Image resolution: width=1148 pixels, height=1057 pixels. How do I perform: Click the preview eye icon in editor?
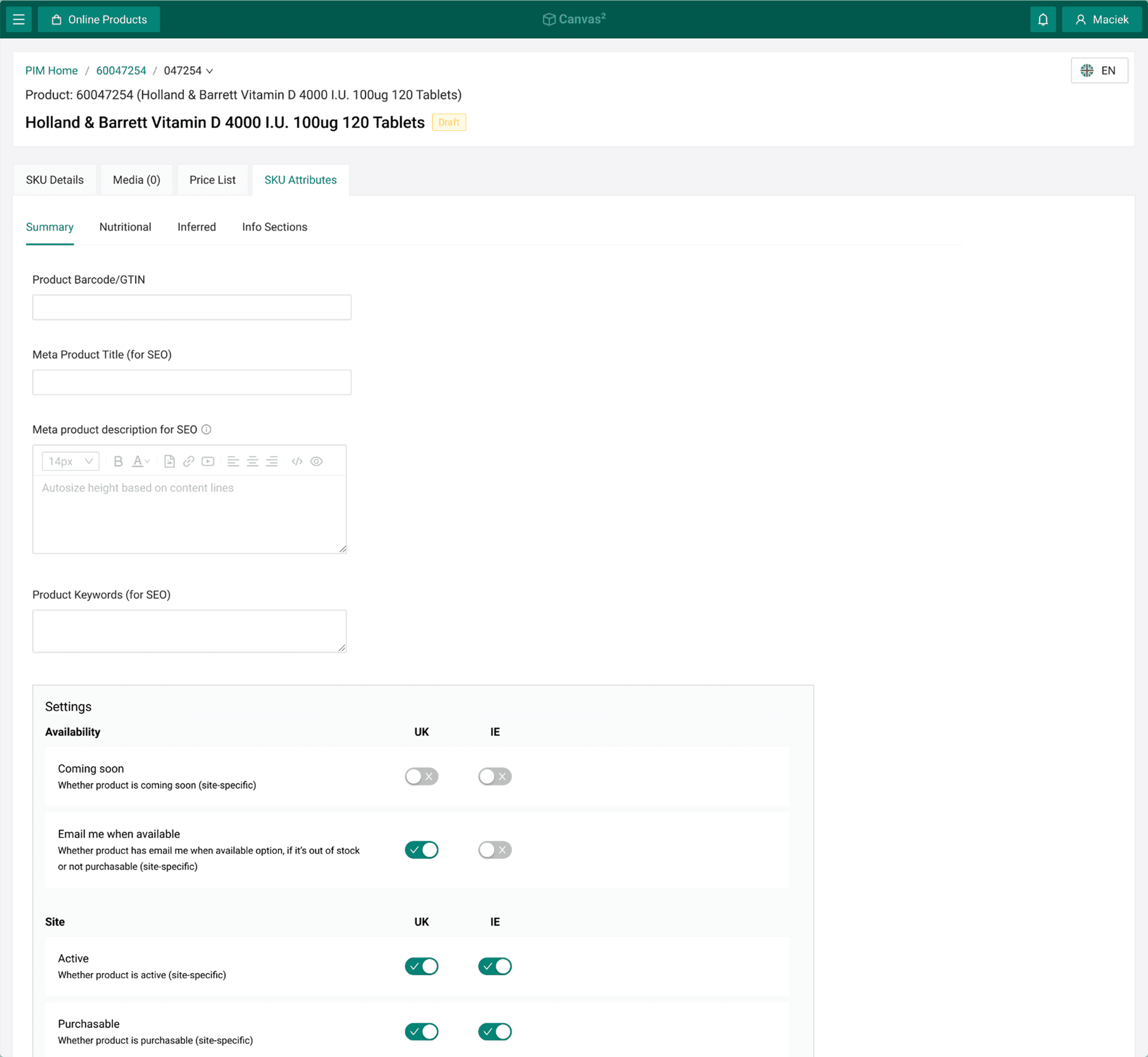click(316, 461)
